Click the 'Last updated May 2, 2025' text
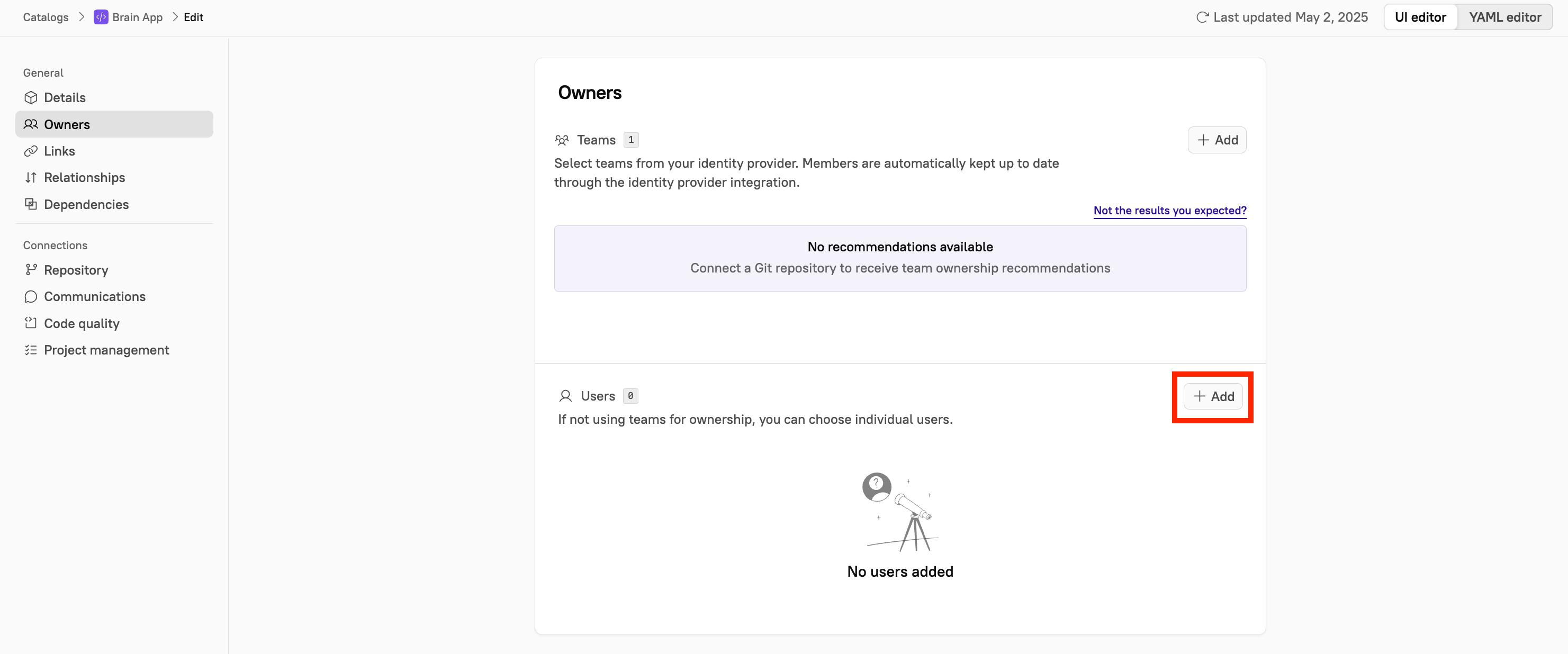 coord(1291,17)
